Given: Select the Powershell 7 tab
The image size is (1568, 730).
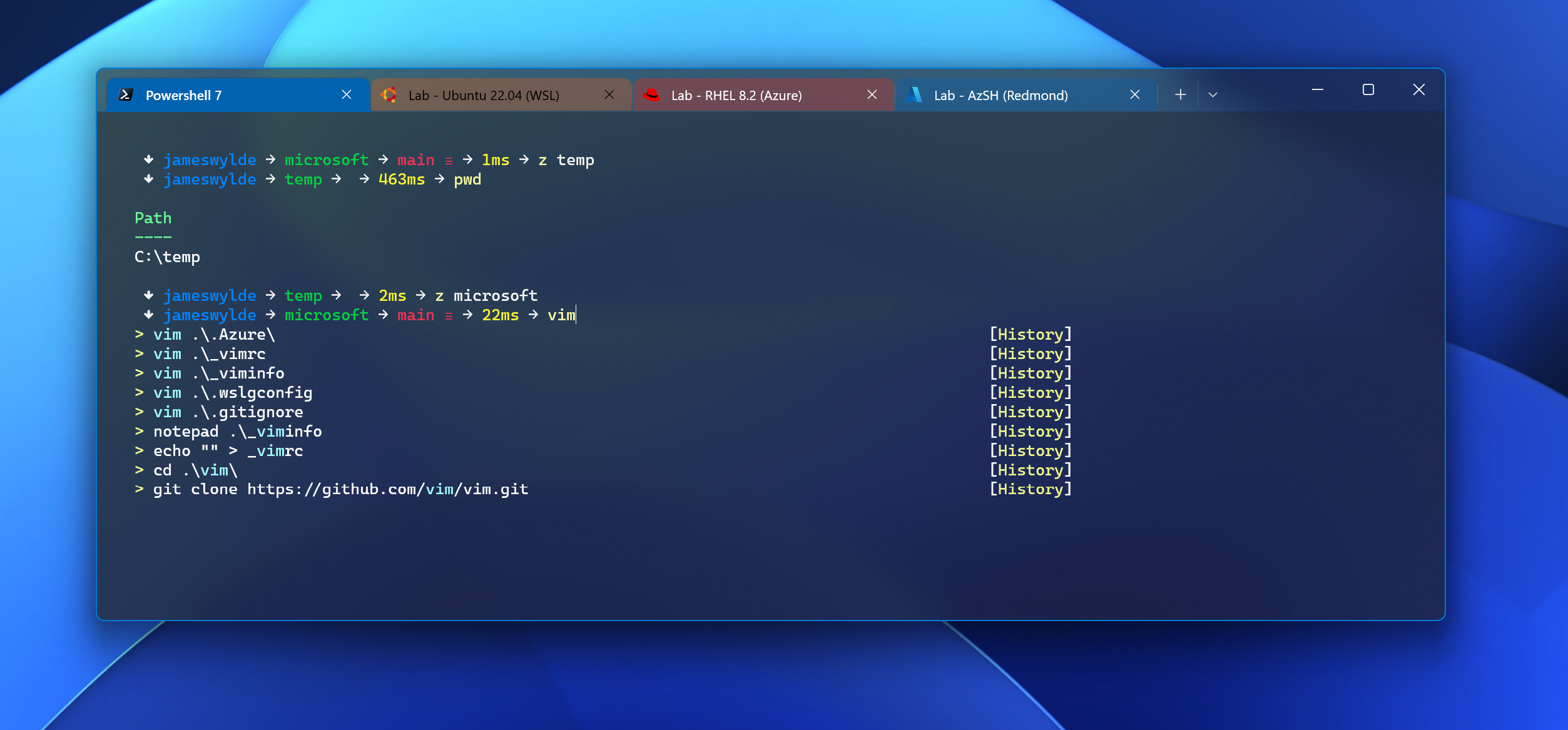Looking at the screenshot, I should [x=183, y=95].
